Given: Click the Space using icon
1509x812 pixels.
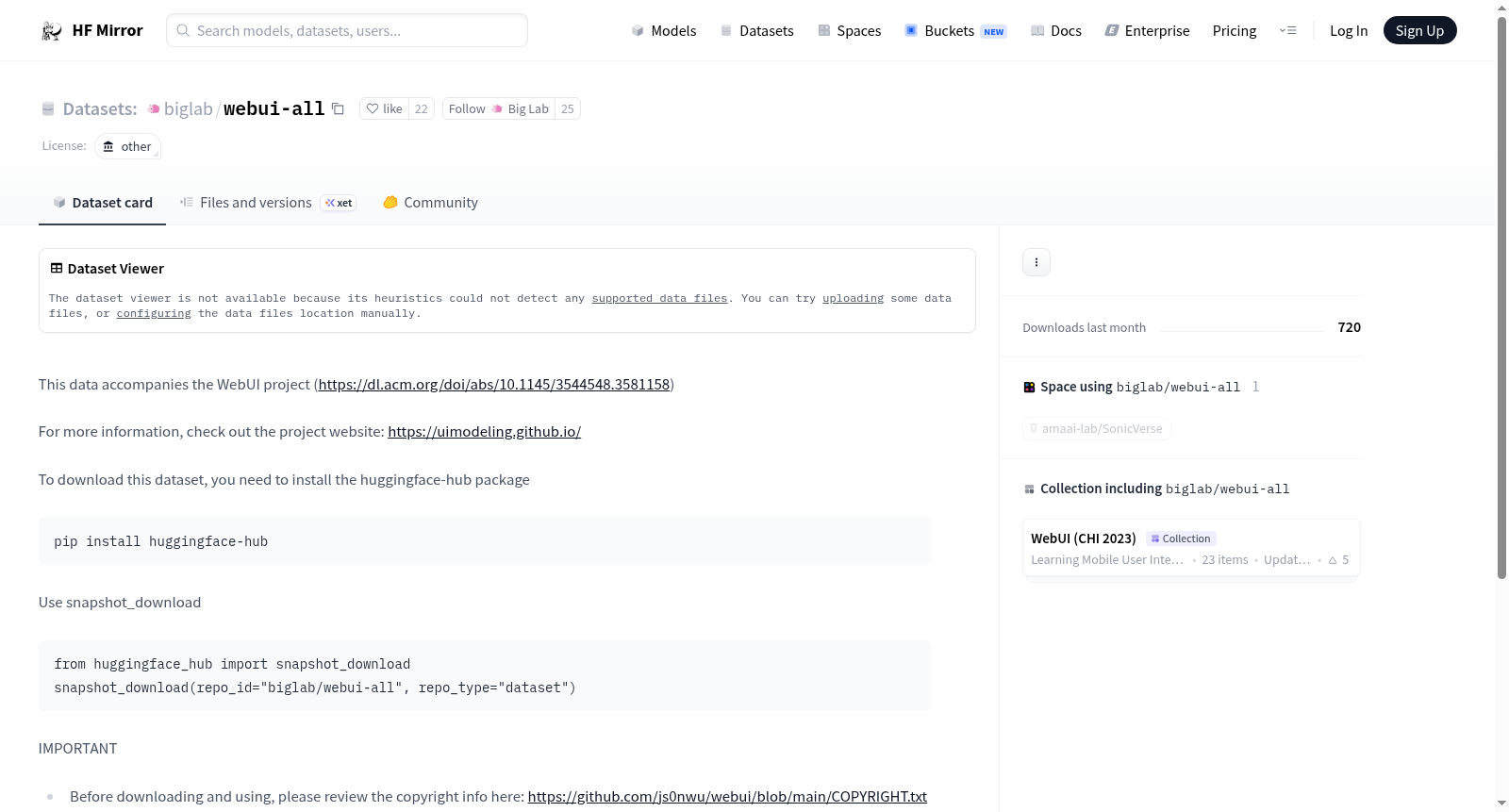Looking at the screenshot, I should [1030, 388].
